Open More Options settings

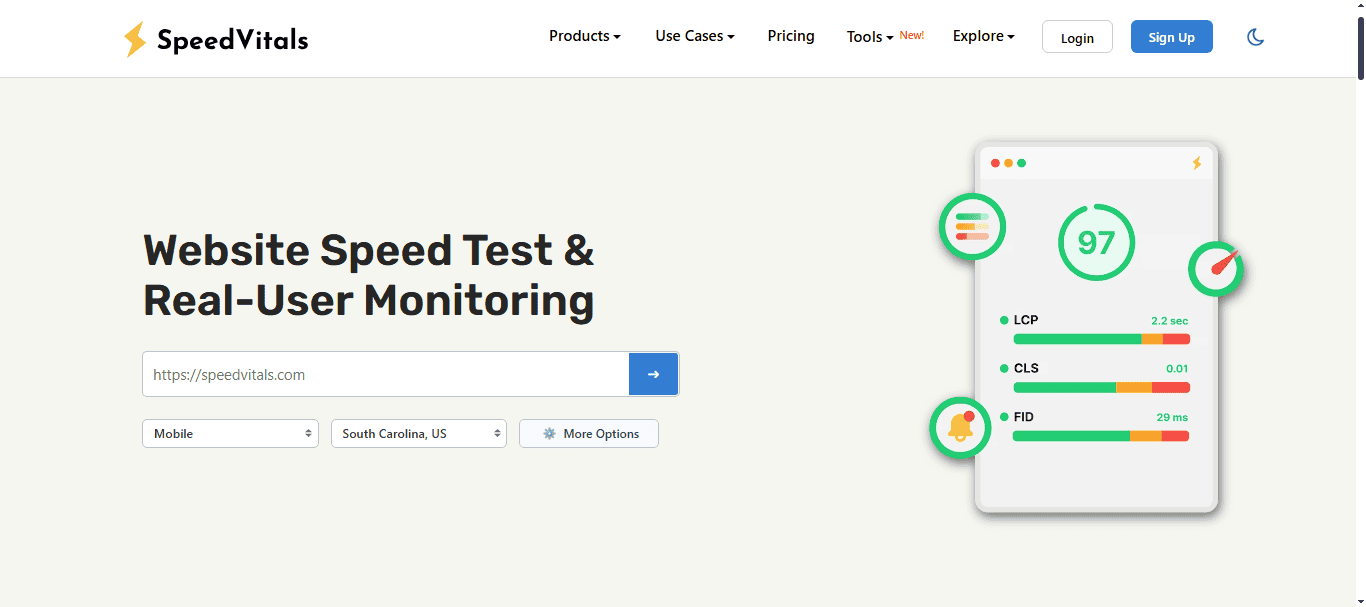click(589, 434)
